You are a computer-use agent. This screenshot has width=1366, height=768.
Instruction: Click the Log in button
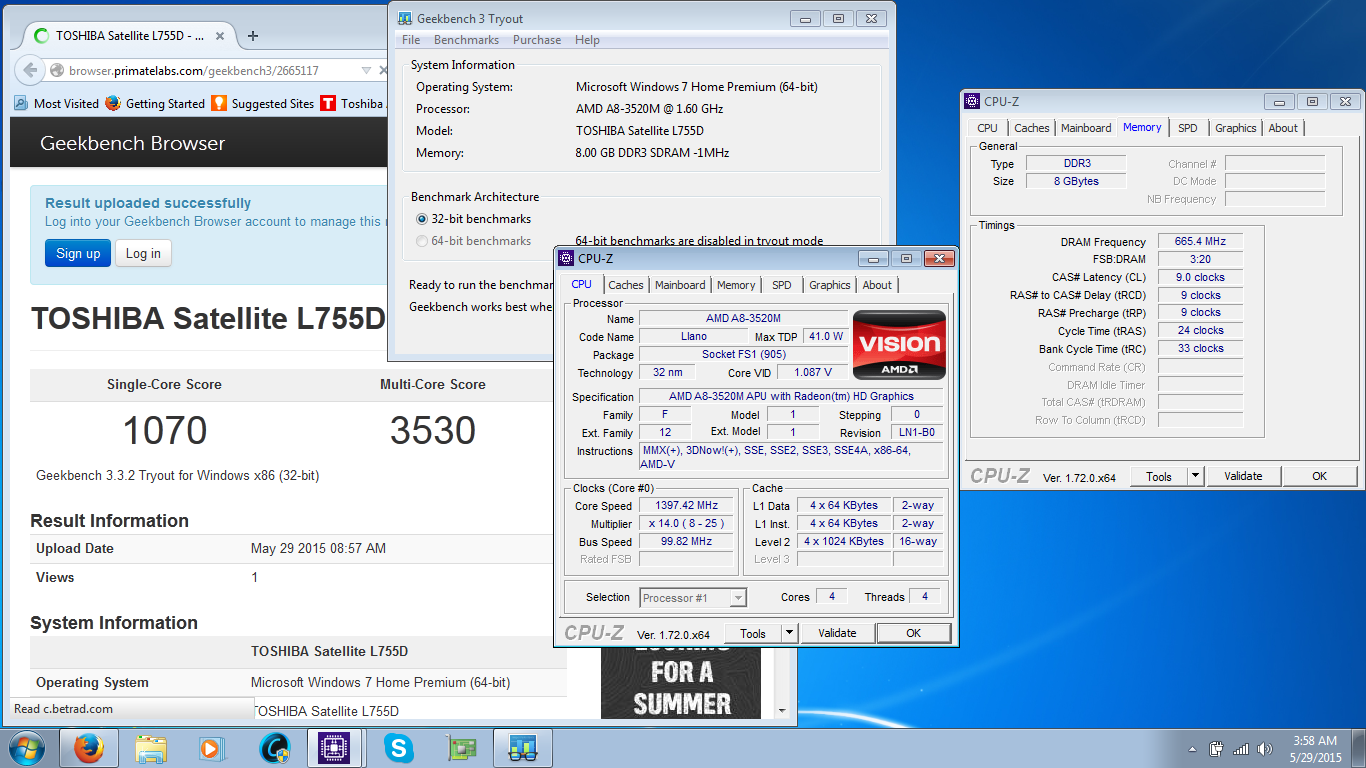143,253
